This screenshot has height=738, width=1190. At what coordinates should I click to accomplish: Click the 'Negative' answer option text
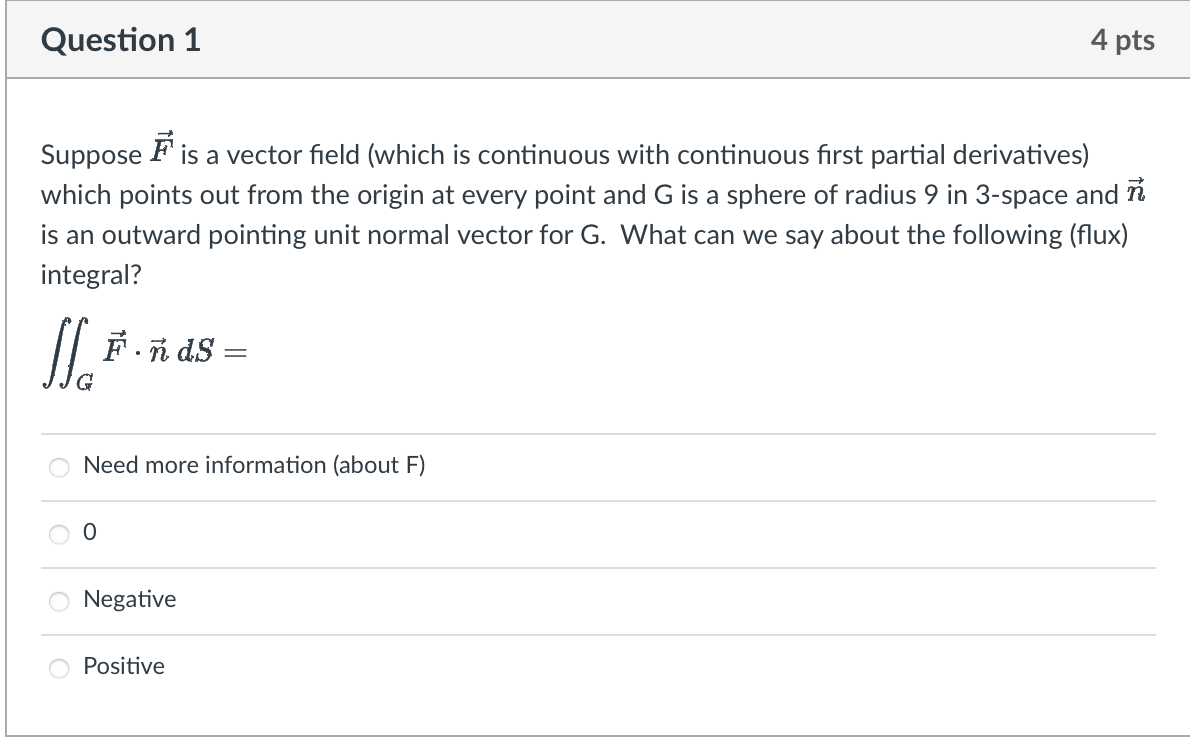[x=130, y=599]
